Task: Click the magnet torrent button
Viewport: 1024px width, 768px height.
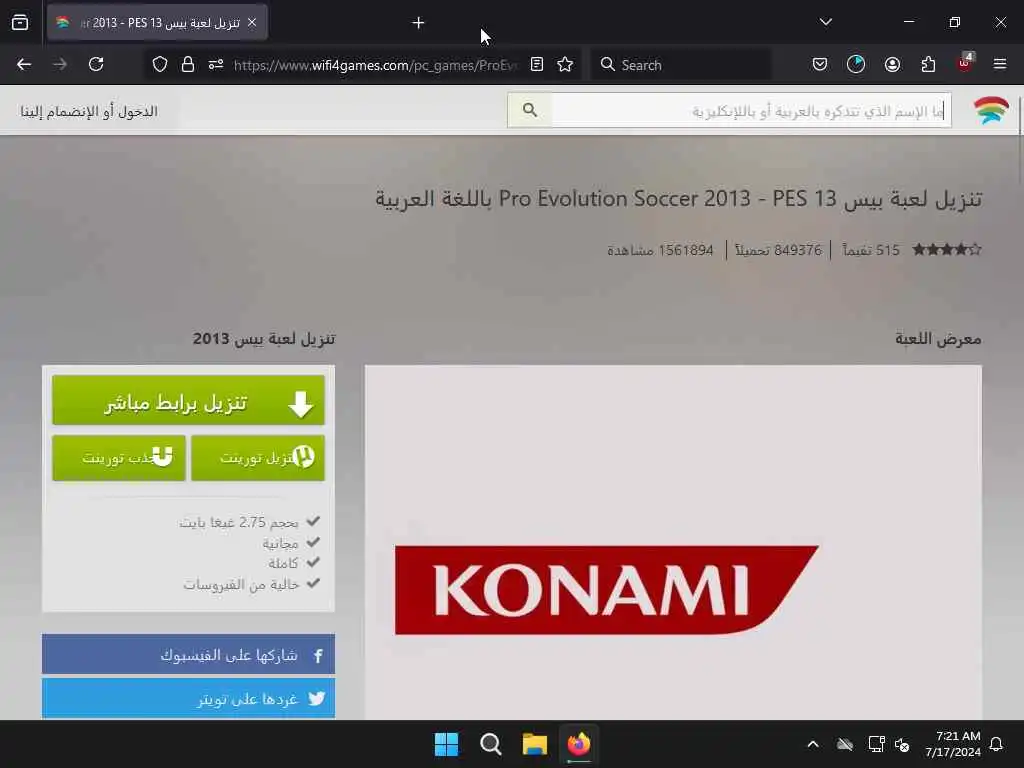Action: coord(119,458)
